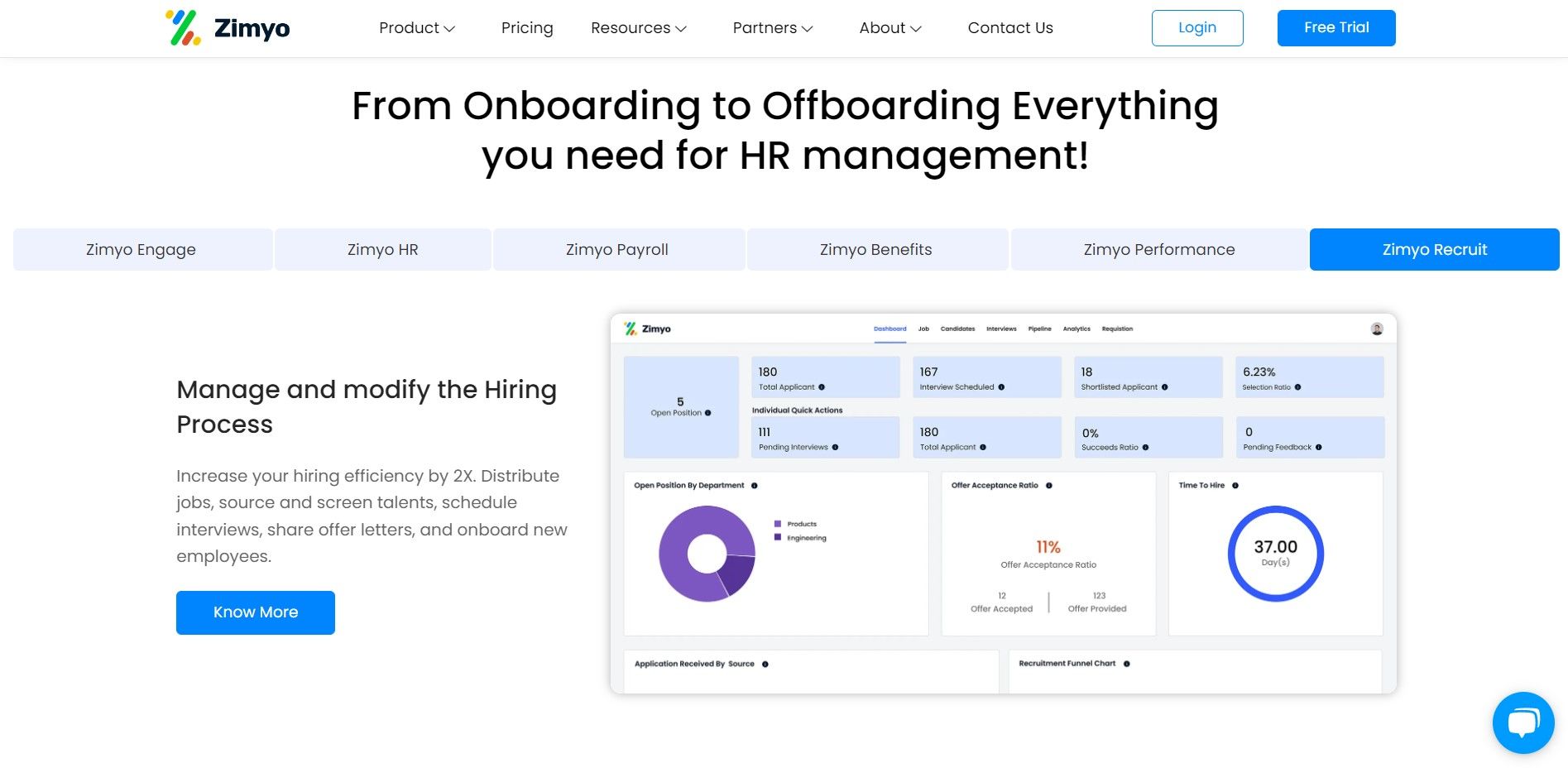
Task: Click the 5 Open Position card
Action: [681, 407]
